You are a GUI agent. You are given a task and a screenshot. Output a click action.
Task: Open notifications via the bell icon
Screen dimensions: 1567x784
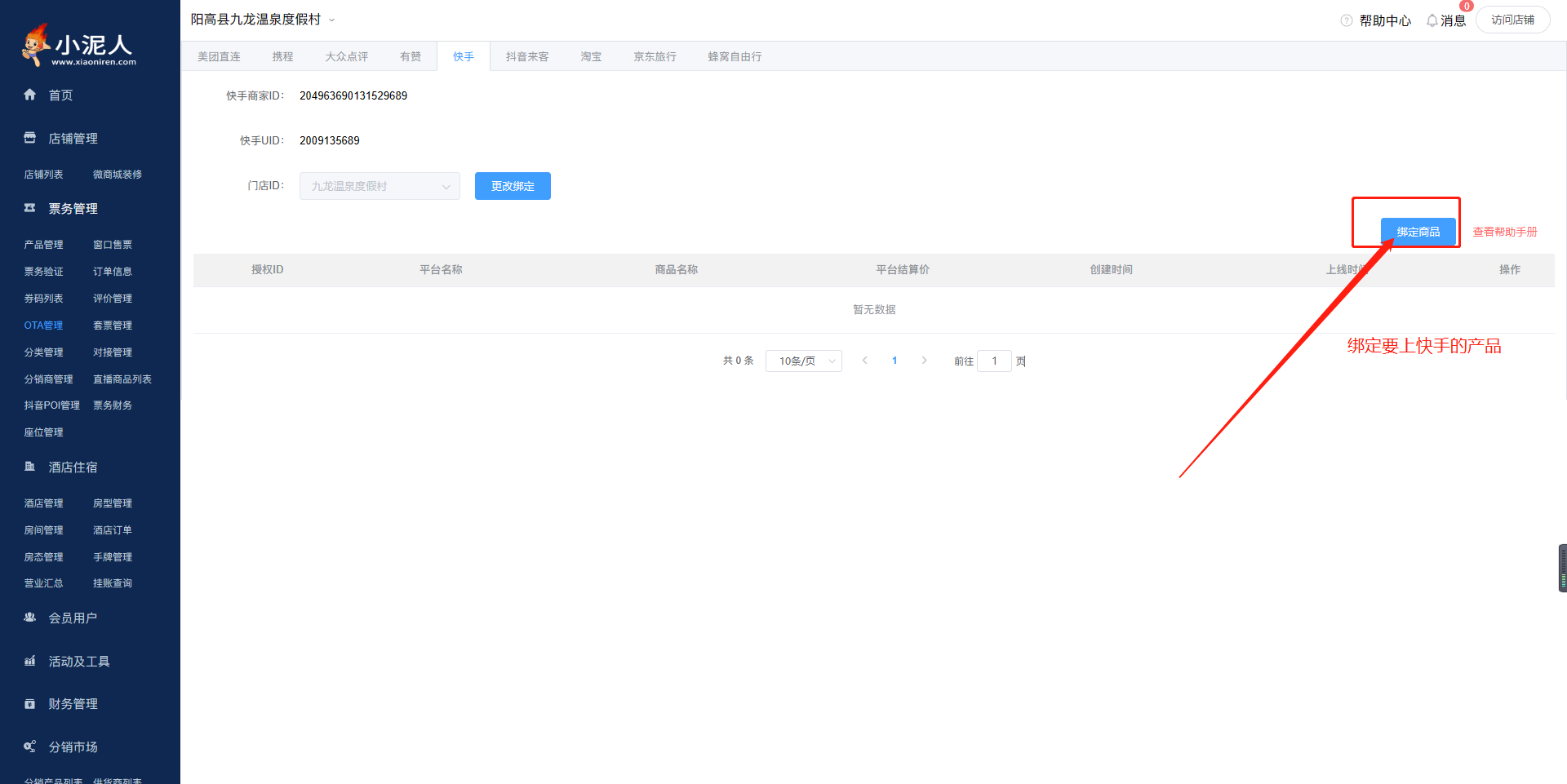pos(1432,20)
